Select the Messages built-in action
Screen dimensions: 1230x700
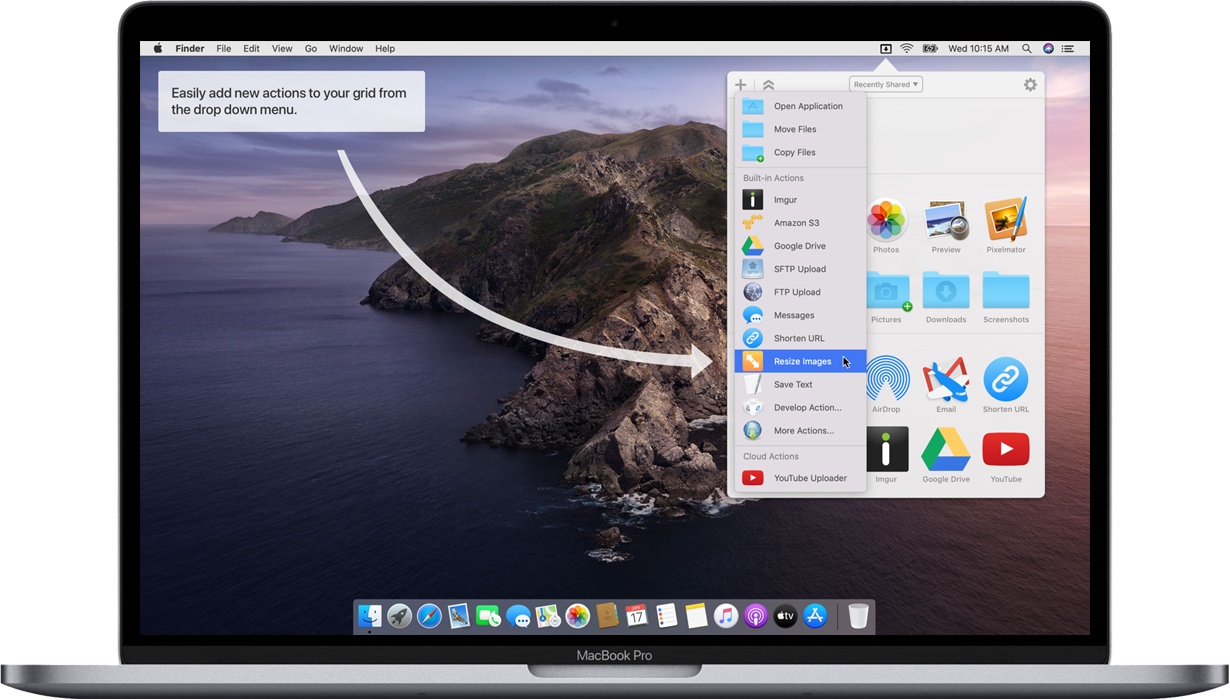point(793,315)
